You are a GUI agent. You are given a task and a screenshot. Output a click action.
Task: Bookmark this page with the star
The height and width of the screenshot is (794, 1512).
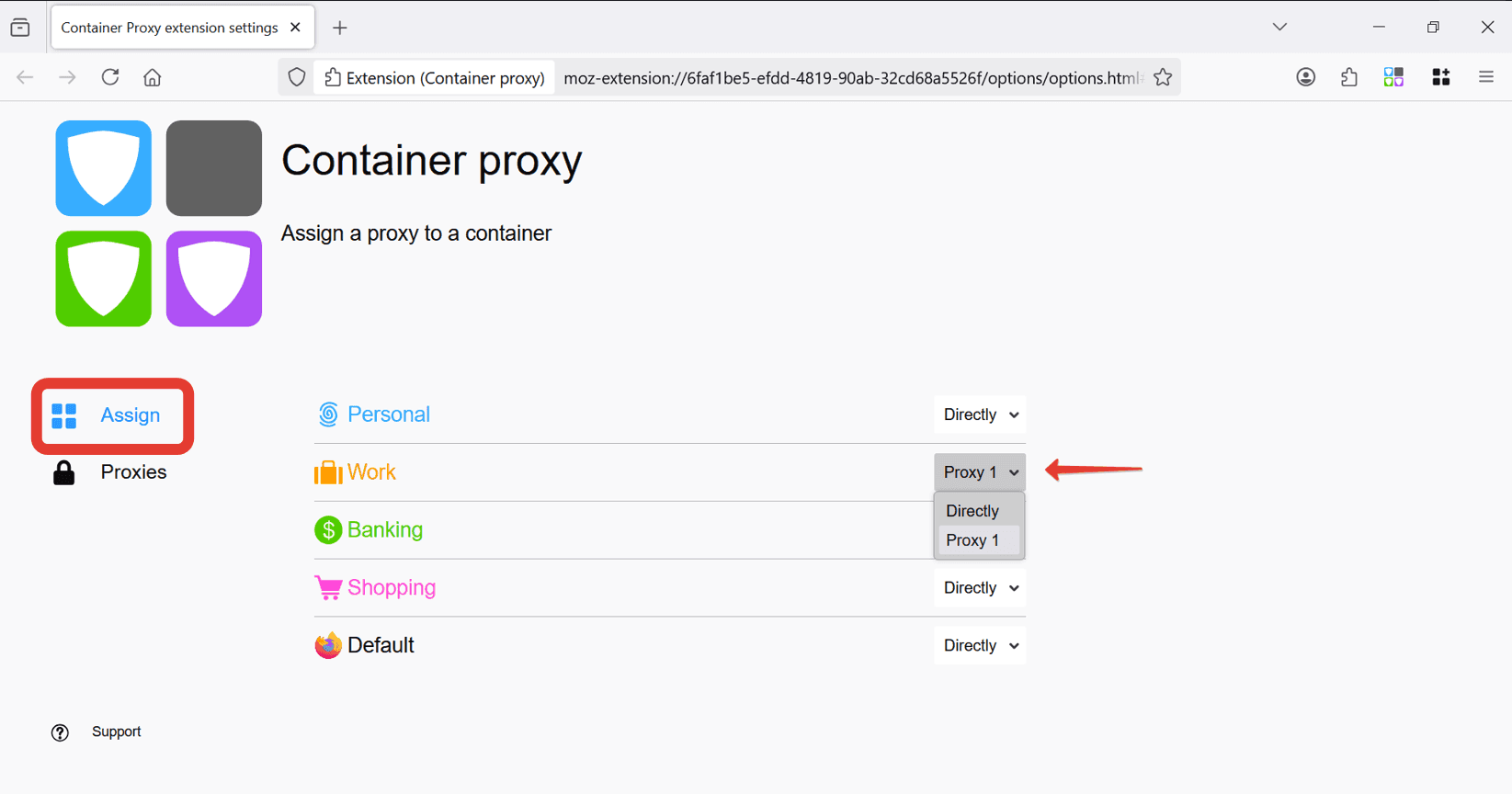1163,77
